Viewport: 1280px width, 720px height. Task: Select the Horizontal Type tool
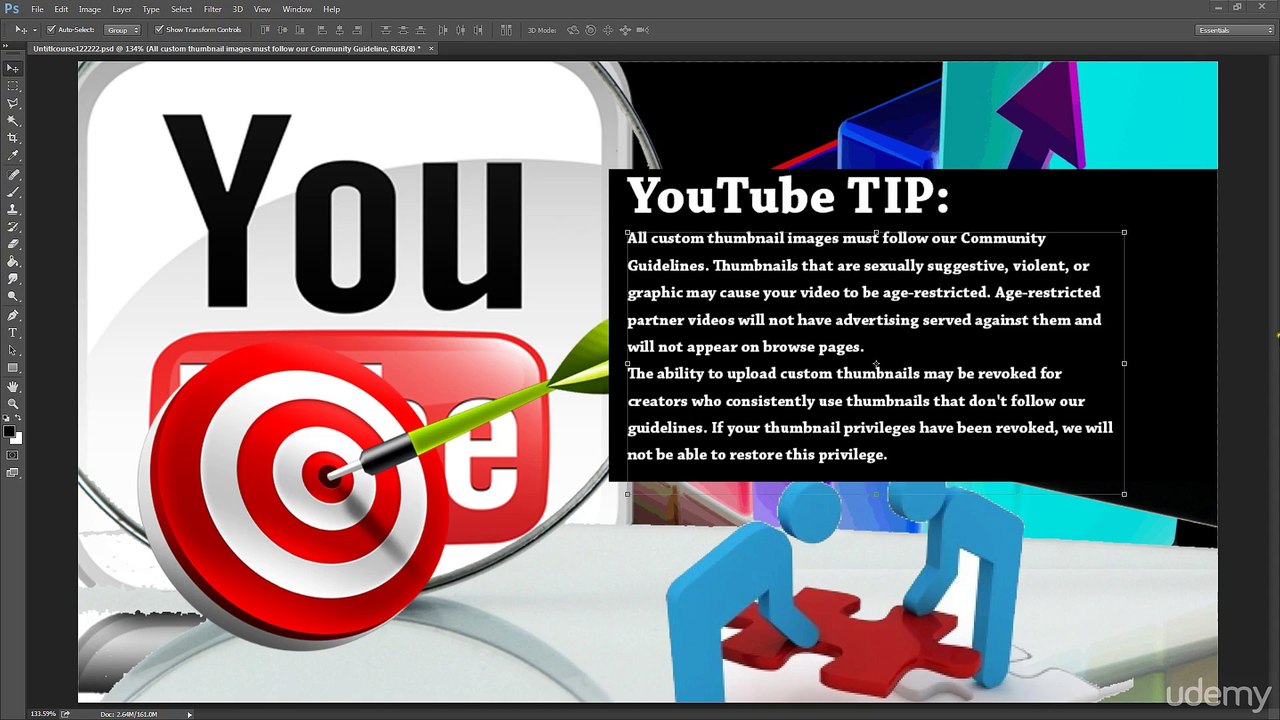click(x=13, y=333)
